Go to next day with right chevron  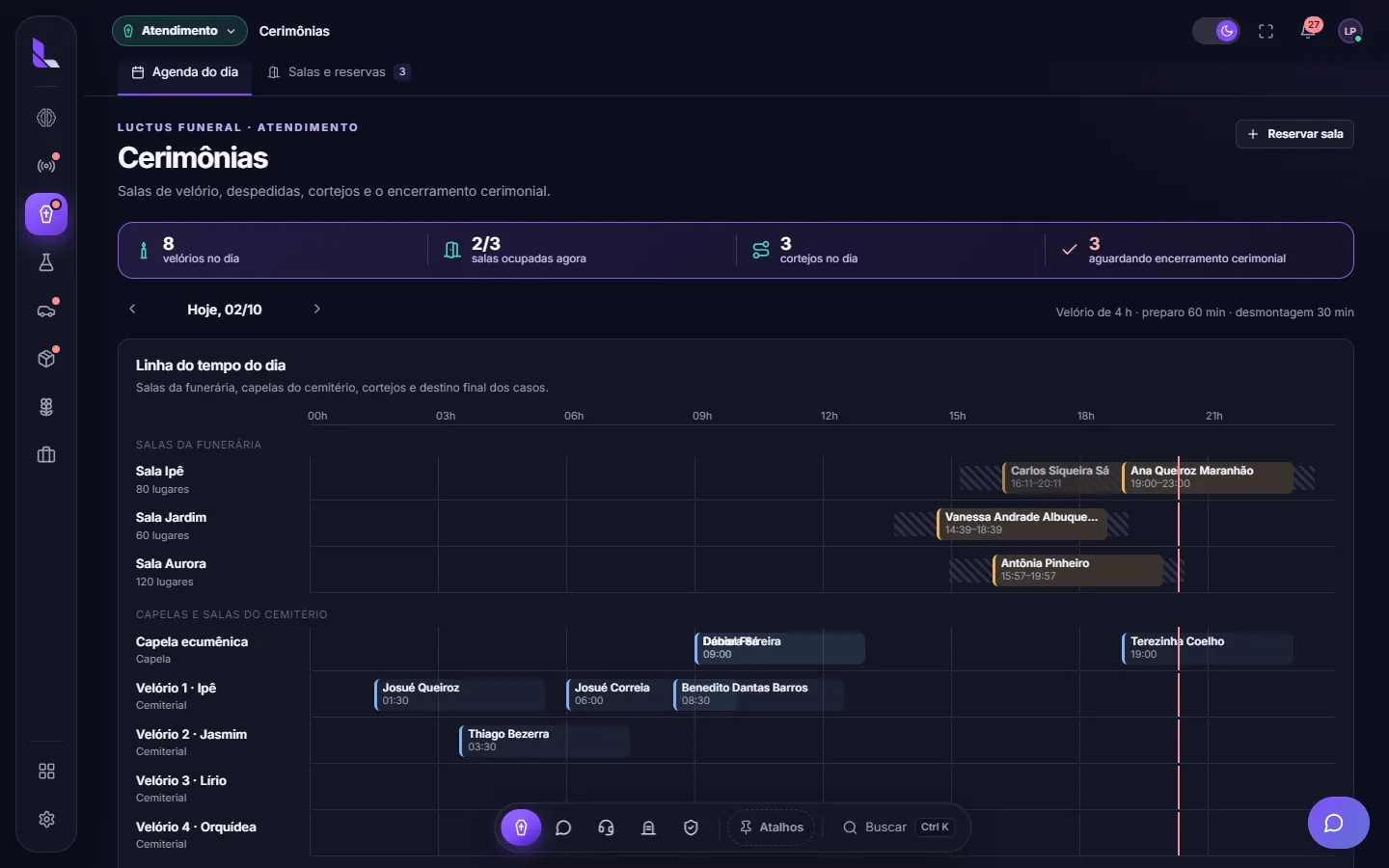[316, 309]
